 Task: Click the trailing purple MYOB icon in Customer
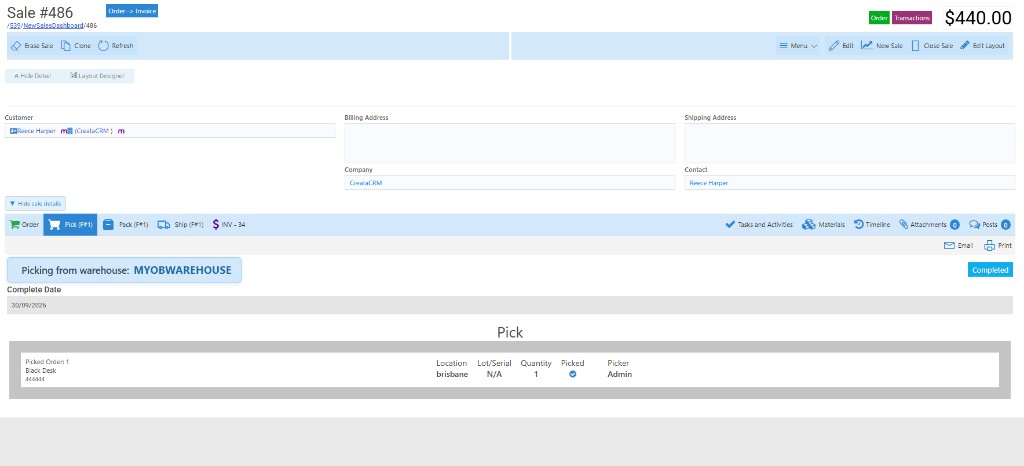coord(121,131)
